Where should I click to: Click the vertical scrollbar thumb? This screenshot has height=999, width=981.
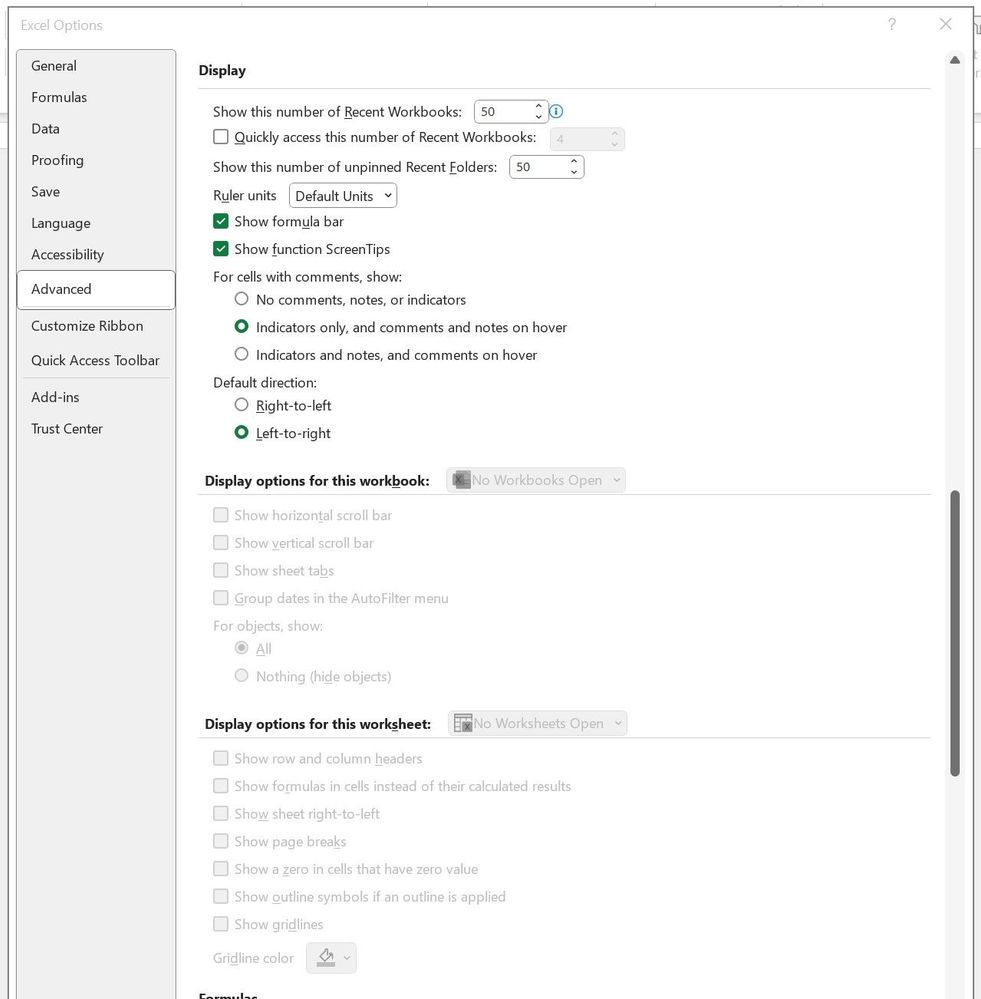tap(955, 633)
